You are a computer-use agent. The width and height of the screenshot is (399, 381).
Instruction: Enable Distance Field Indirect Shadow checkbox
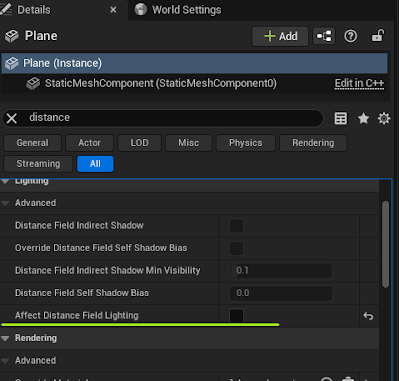point(236,226)
